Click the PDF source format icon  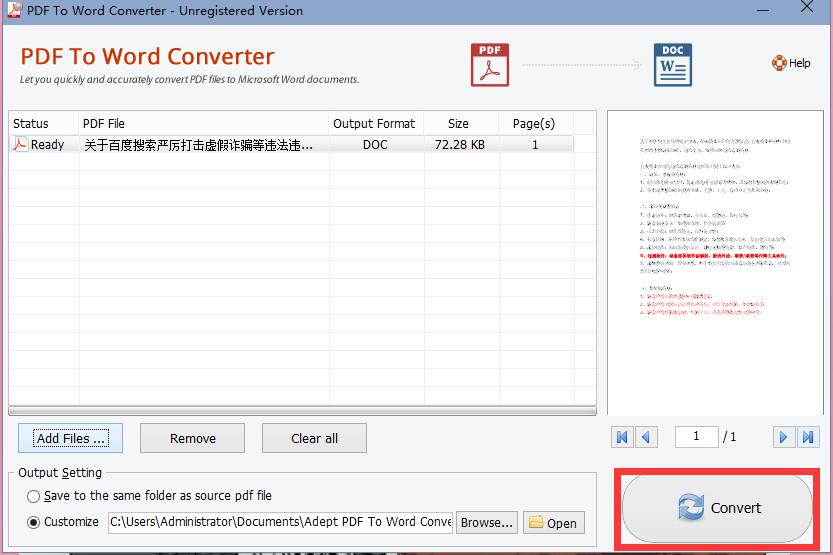[490, 65]
